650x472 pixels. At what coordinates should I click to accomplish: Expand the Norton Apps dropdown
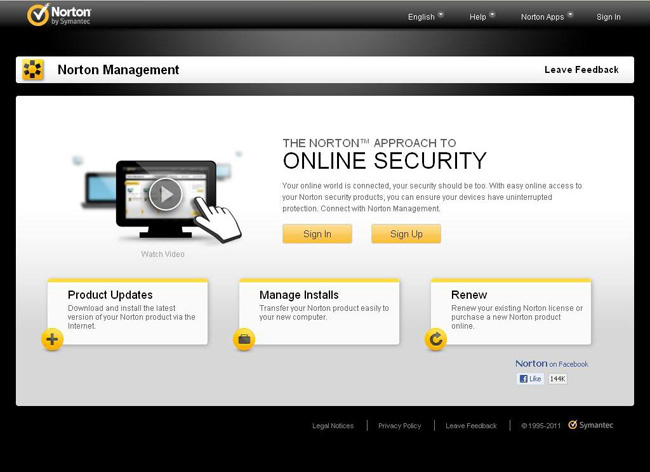pyautogui.click(x=547, y=17)
